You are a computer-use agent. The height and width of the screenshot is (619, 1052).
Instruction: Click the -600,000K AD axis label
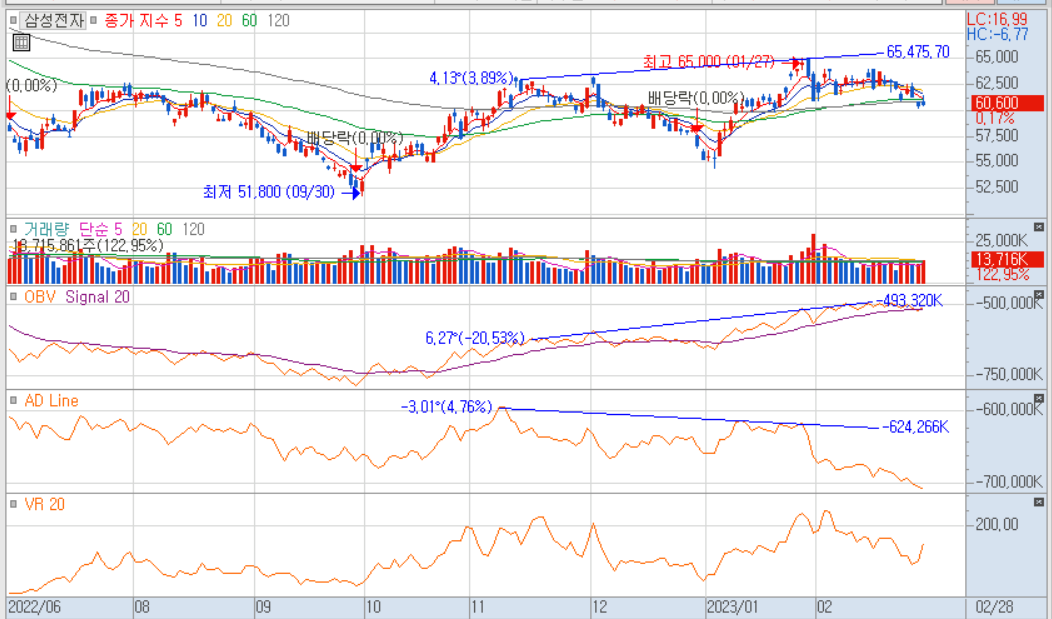tap(1007, 409)
